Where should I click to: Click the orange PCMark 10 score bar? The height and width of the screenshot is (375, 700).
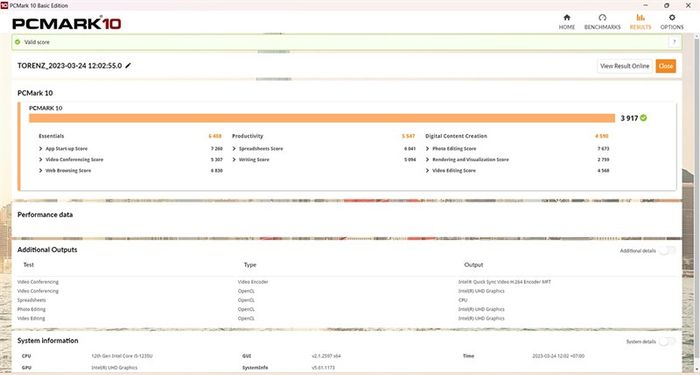coord(322,118)
